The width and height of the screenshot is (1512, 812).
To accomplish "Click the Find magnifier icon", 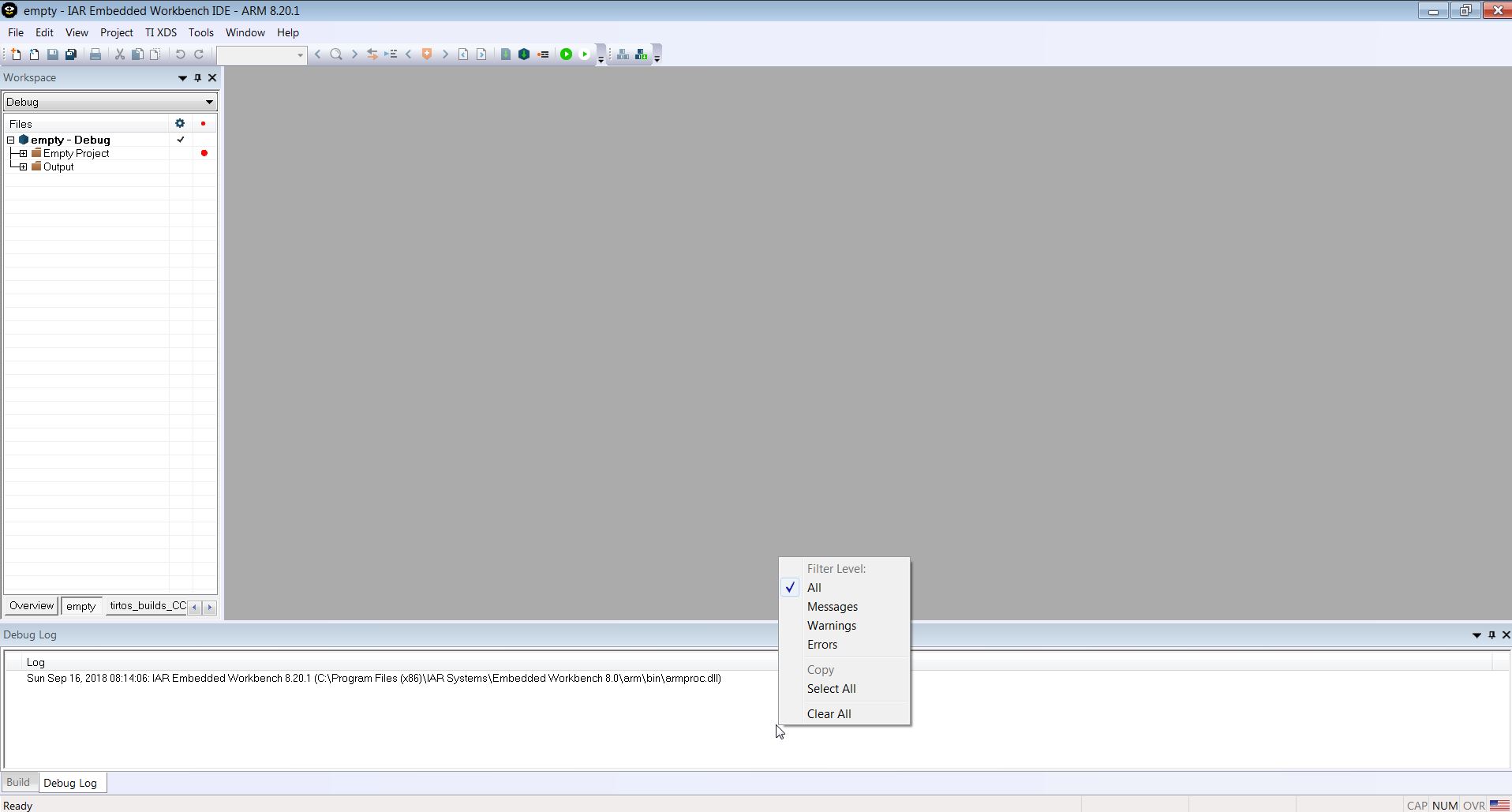I will coord(336,54).
